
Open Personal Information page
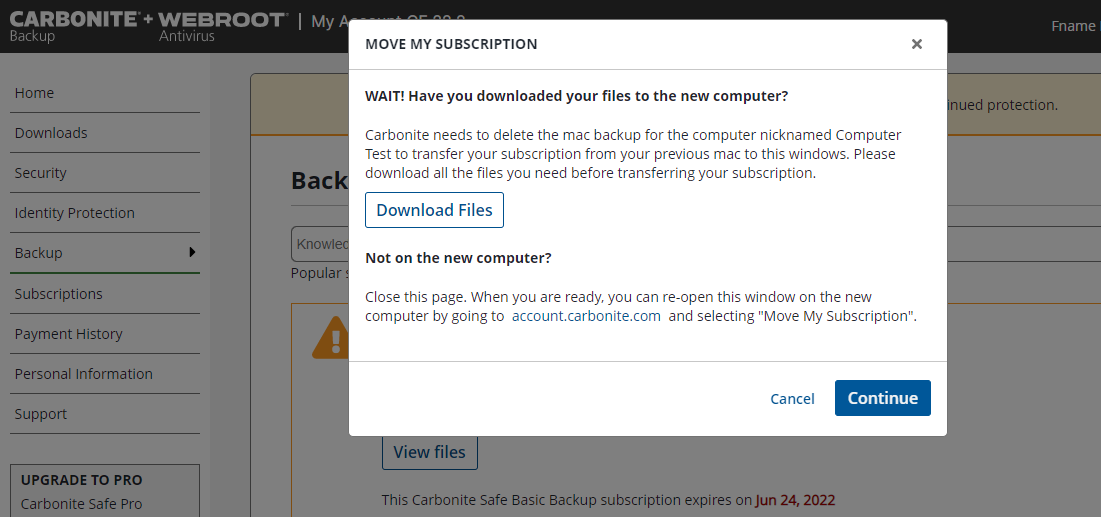pyautogui.click(x=83, y=374)
